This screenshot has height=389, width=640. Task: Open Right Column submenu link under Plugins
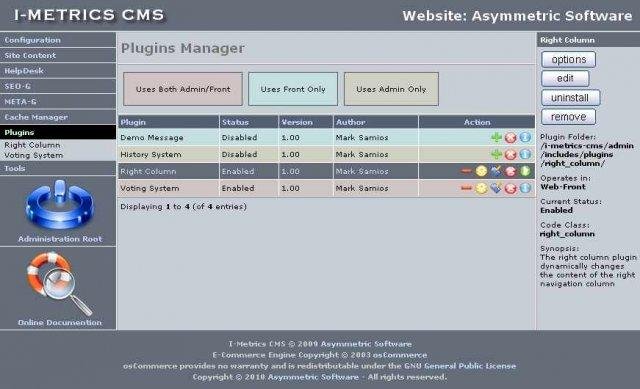pos(32,145)
